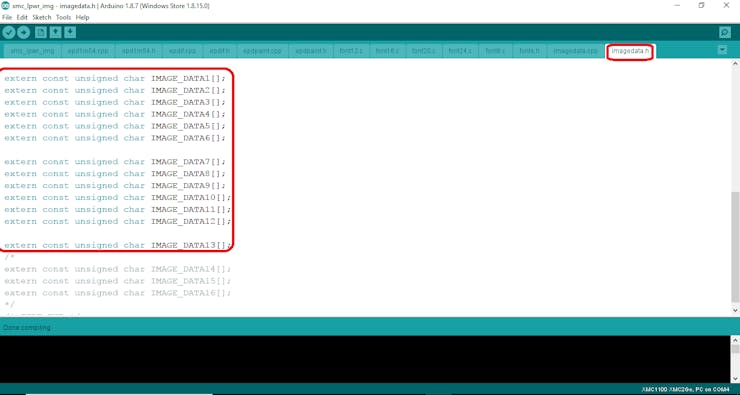Screen dimensions: 740x395
Task: Switch to the fonts.h tab
Action: click(x=529, y=50)
